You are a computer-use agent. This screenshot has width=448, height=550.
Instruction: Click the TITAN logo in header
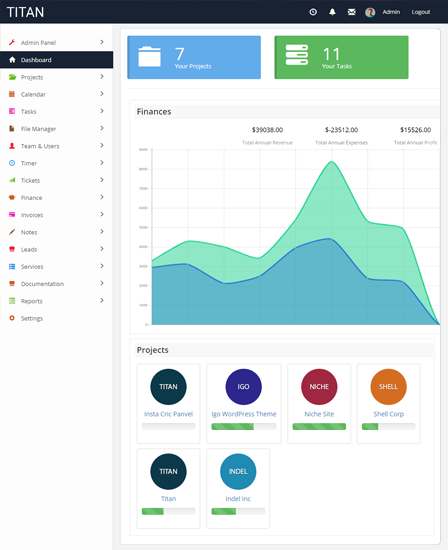25,12
